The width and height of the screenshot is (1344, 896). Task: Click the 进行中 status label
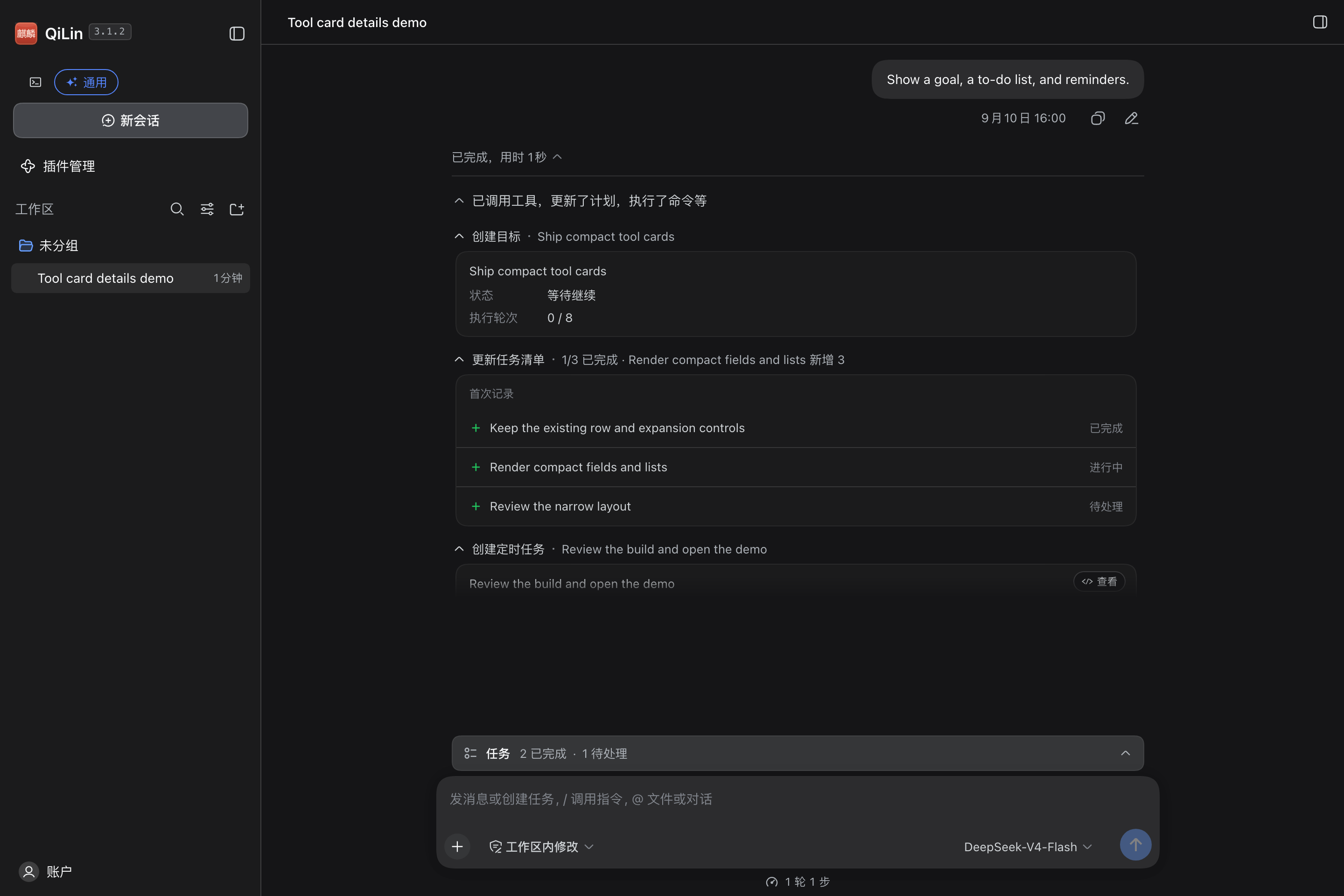point(1106,468)
